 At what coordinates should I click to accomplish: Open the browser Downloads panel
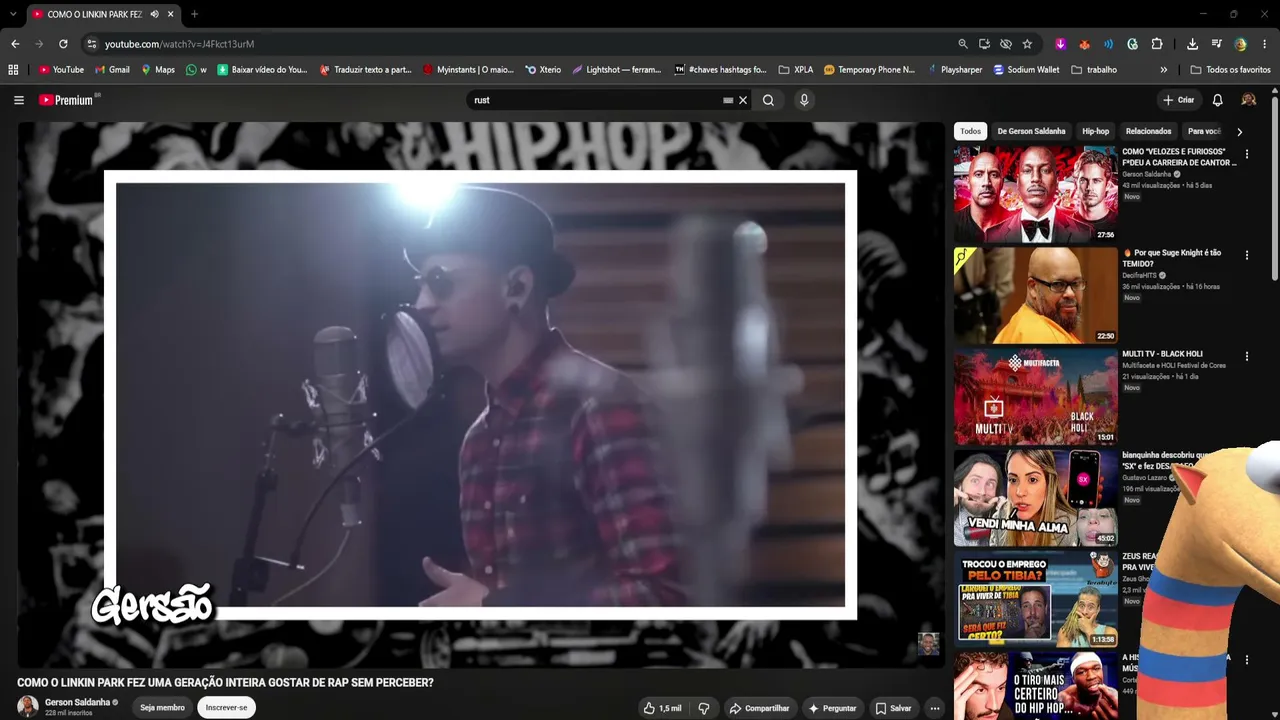[1192, 44]
